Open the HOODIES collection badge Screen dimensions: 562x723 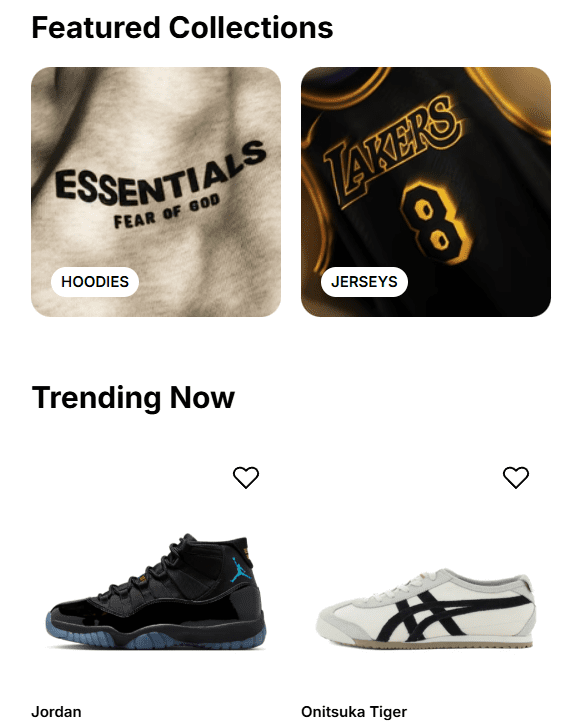[95, 282]
